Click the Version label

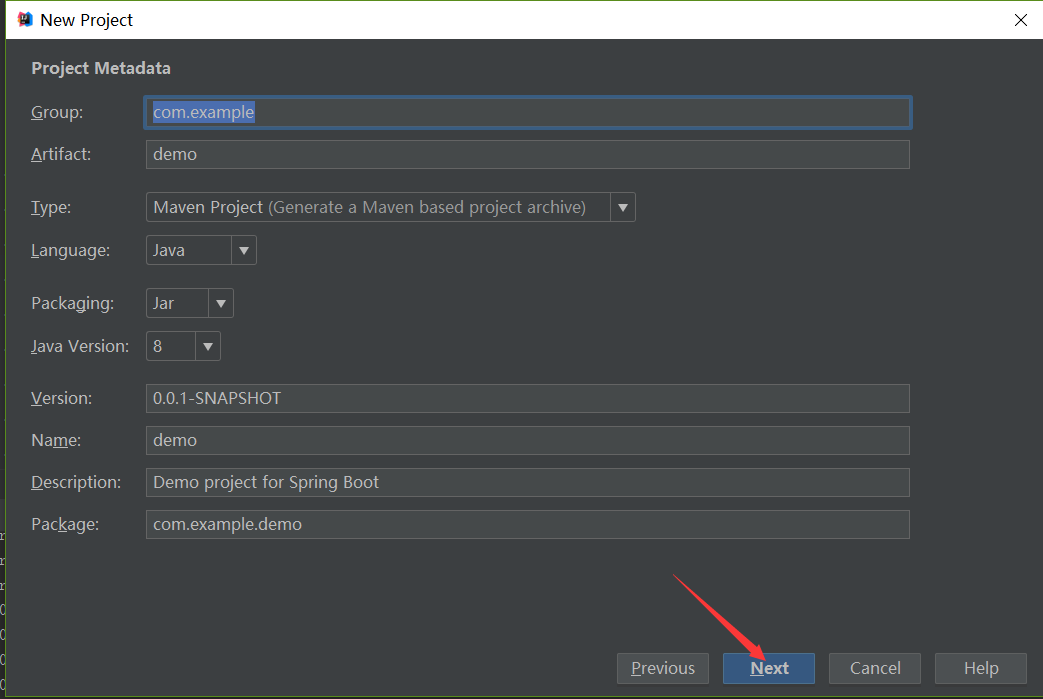pos(62,398)
